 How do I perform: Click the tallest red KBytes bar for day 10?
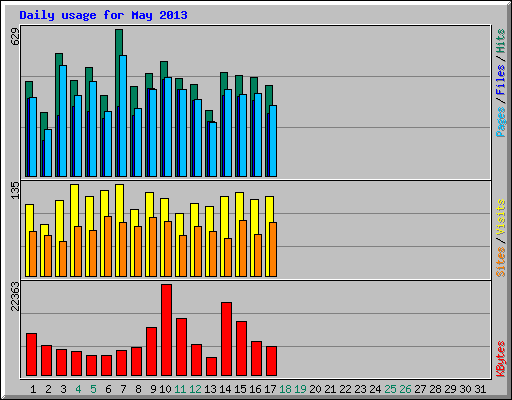[167, 330]
